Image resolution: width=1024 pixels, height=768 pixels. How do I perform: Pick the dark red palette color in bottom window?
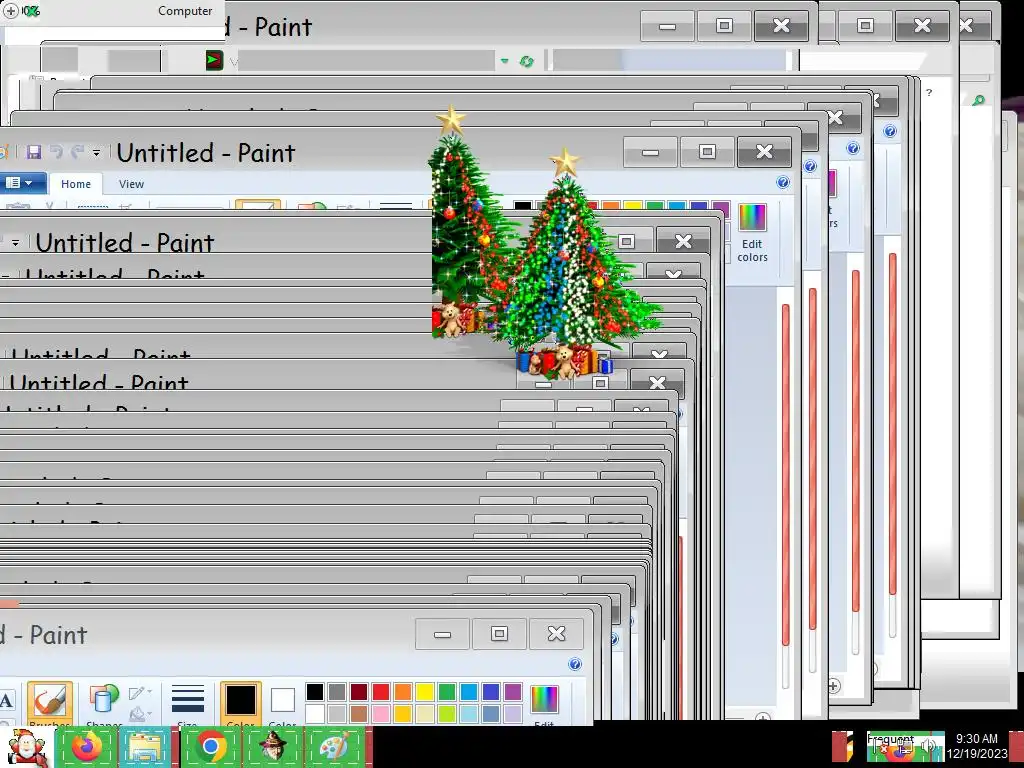(359, 692)
